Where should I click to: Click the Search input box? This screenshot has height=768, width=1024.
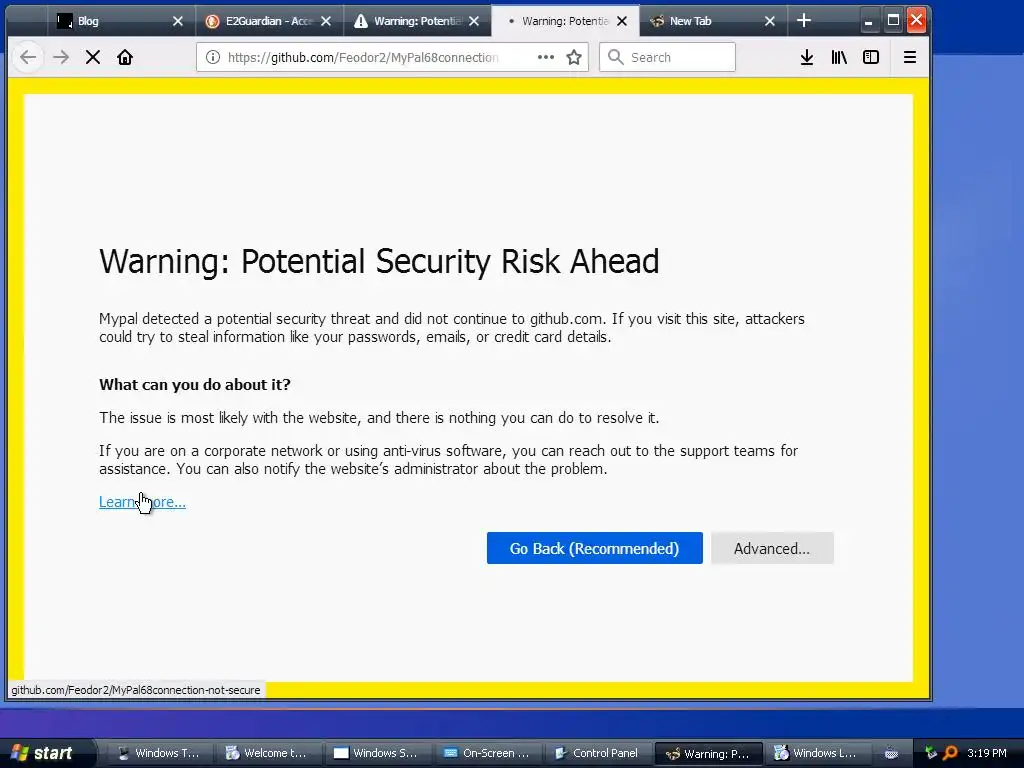[x=667, y=57]
